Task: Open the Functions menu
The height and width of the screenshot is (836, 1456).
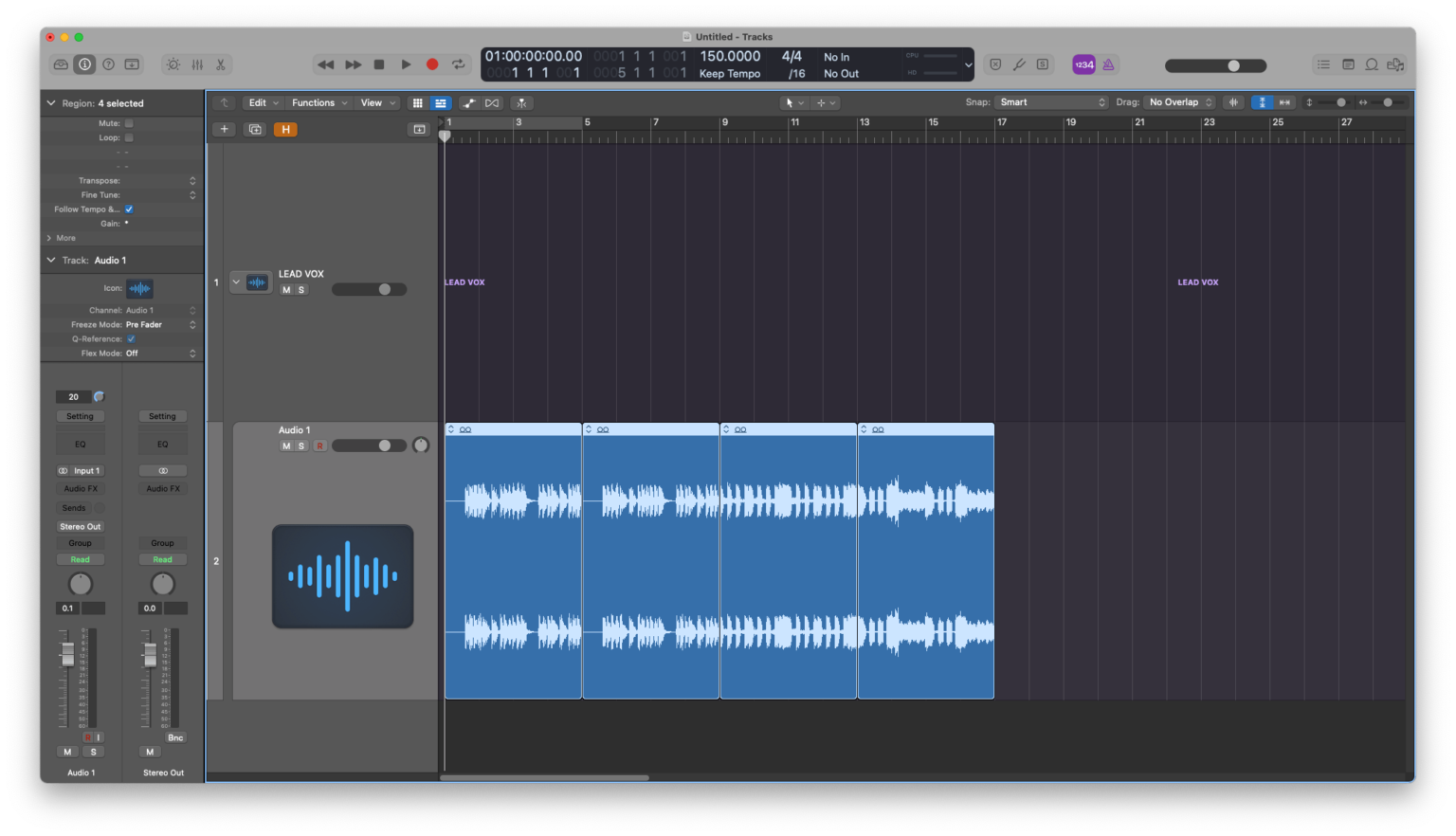Action: click(x=319, y=102)
